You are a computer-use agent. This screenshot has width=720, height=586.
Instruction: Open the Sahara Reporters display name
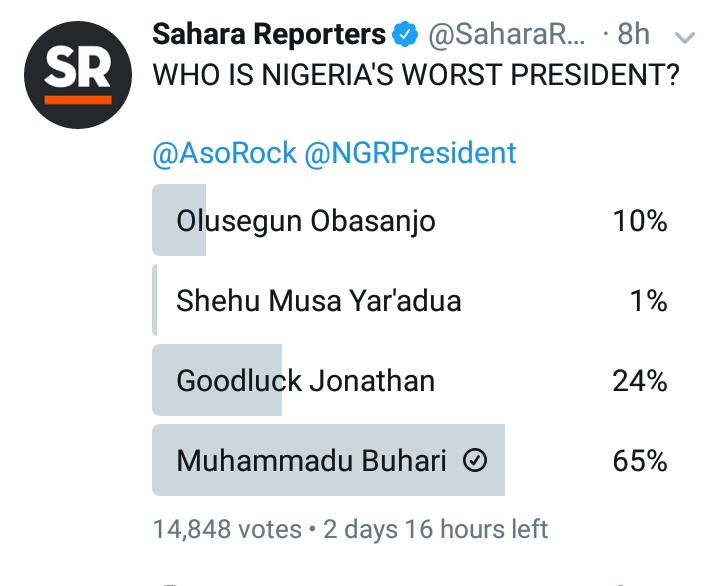(x=268, y=35)
